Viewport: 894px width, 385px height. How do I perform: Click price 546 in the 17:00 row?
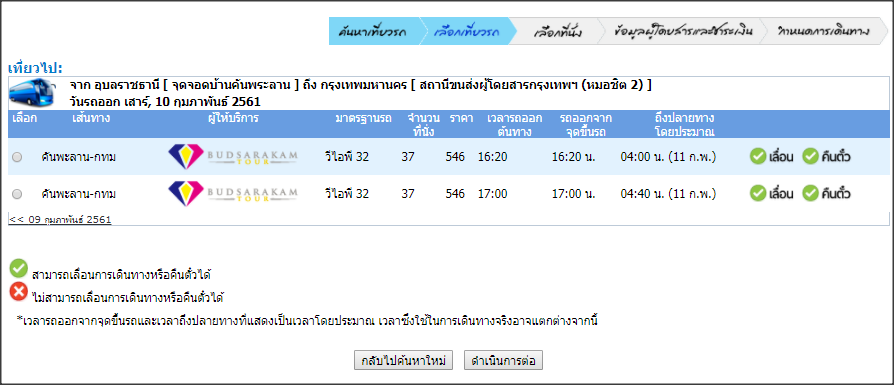(455, 194)
